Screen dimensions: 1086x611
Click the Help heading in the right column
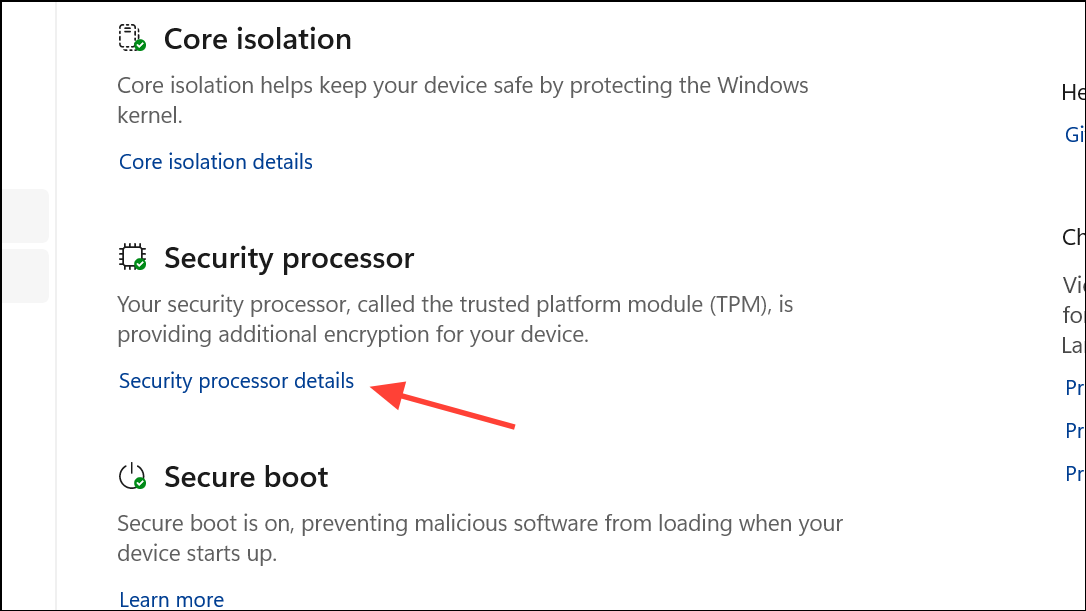click(x=1073, y=91)
